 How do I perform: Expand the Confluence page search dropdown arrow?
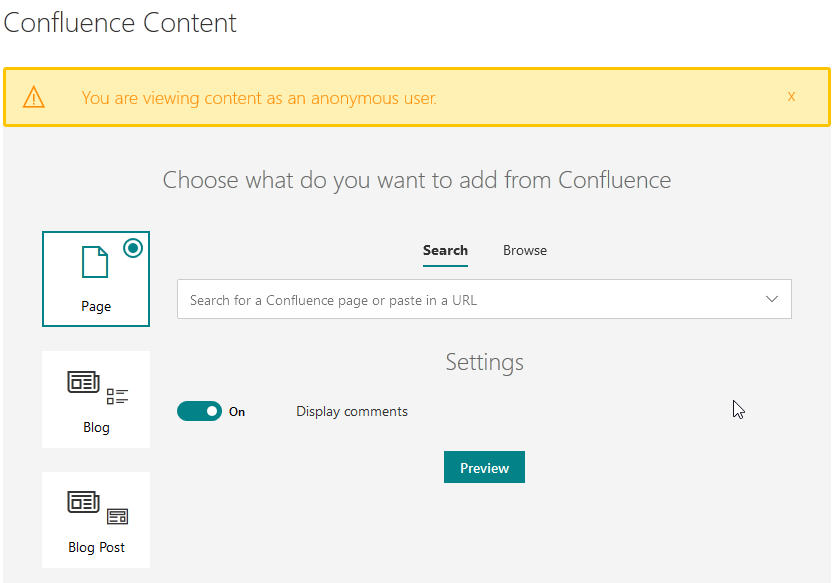(x=771, y=299)
